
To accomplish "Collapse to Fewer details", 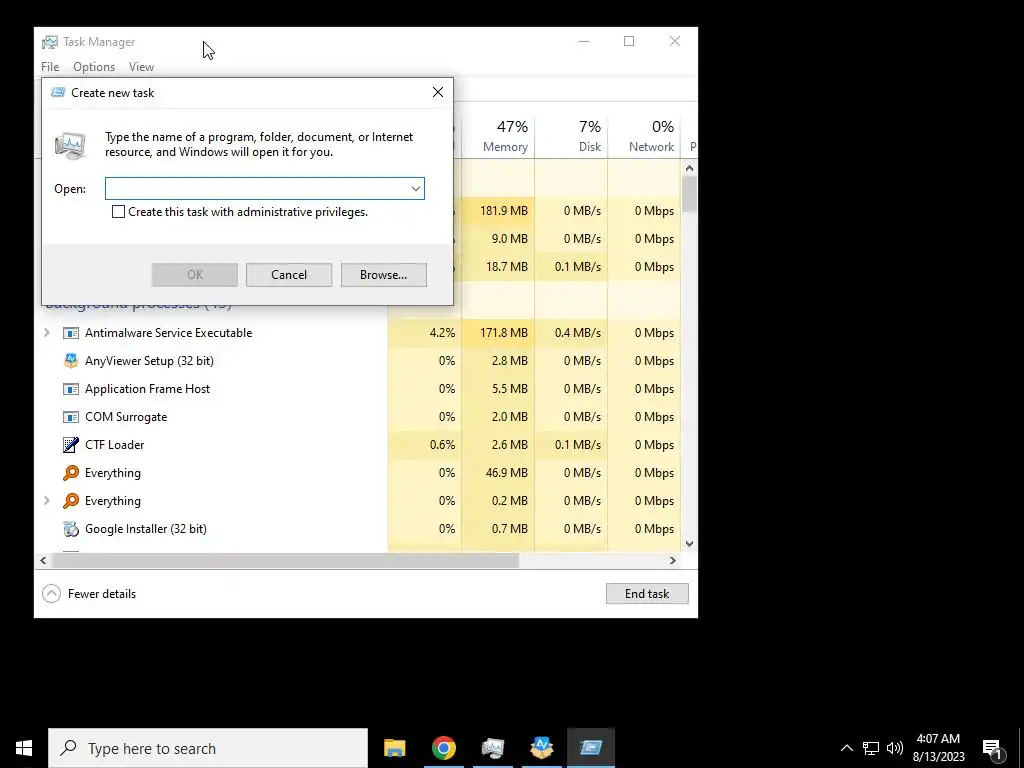I will tap(89, 594).
